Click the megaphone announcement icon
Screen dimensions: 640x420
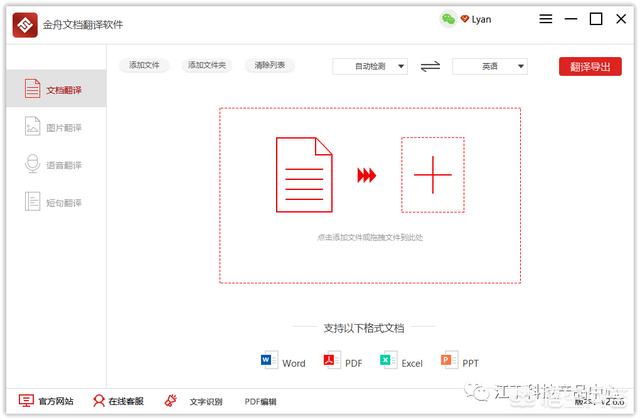[171, 401]
